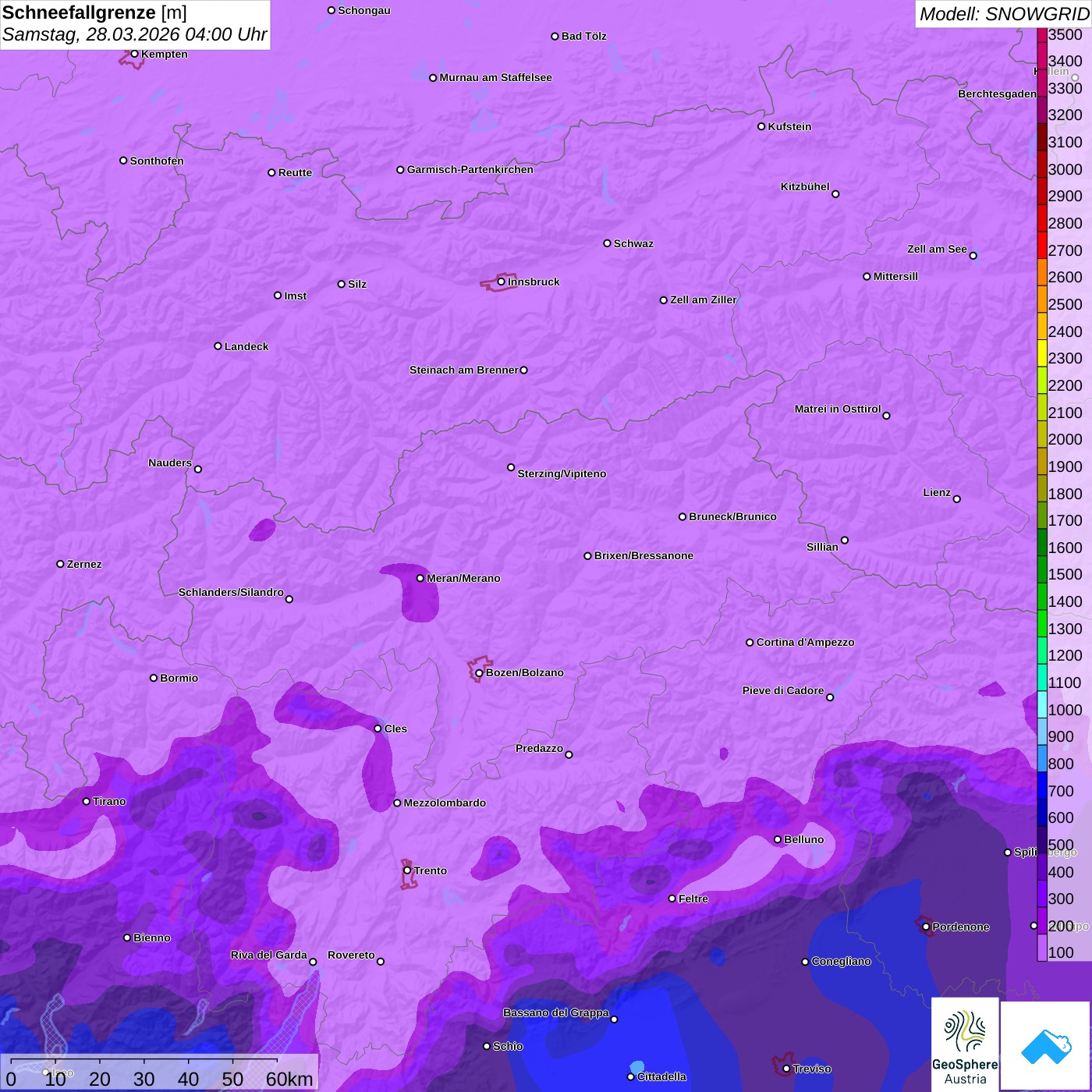Click the bright red legend swatch at 2700
The image size is (1092, 1092).
(1042, 246)
